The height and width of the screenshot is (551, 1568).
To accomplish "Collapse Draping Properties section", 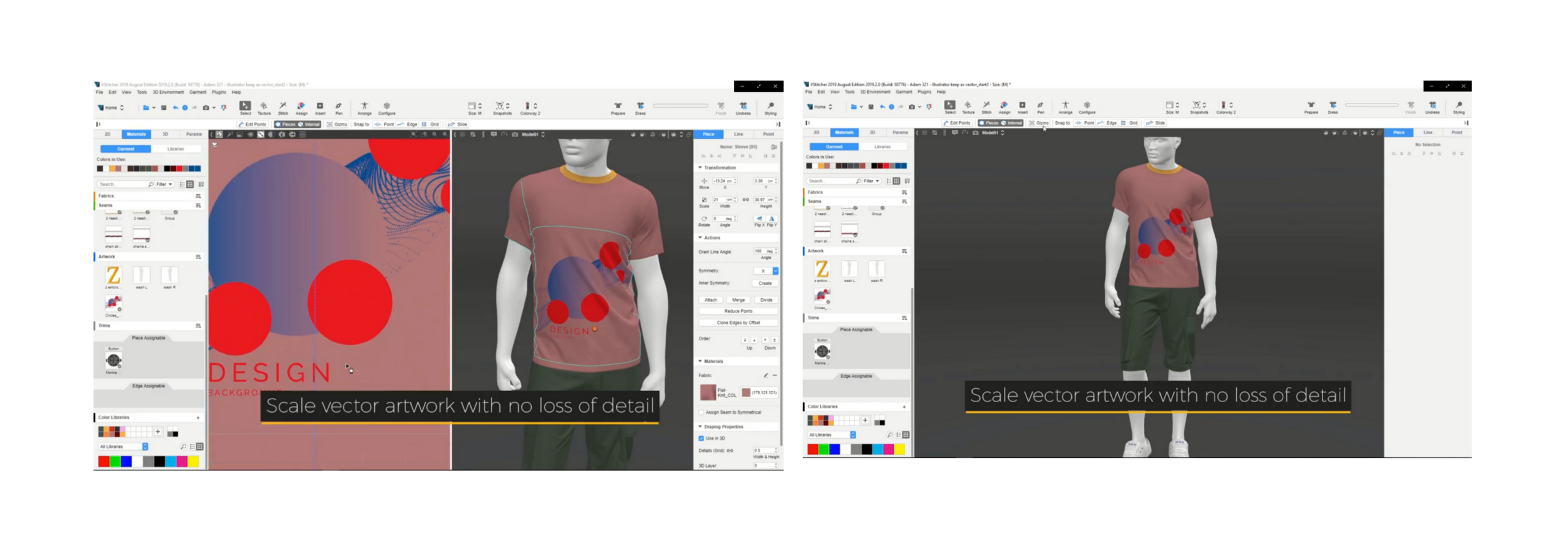I will (x=701, y=426).
